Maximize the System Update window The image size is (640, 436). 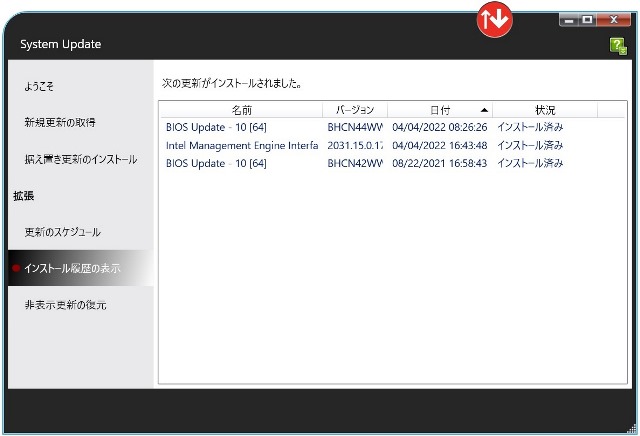pyautogui.click(x=587, y=20)
